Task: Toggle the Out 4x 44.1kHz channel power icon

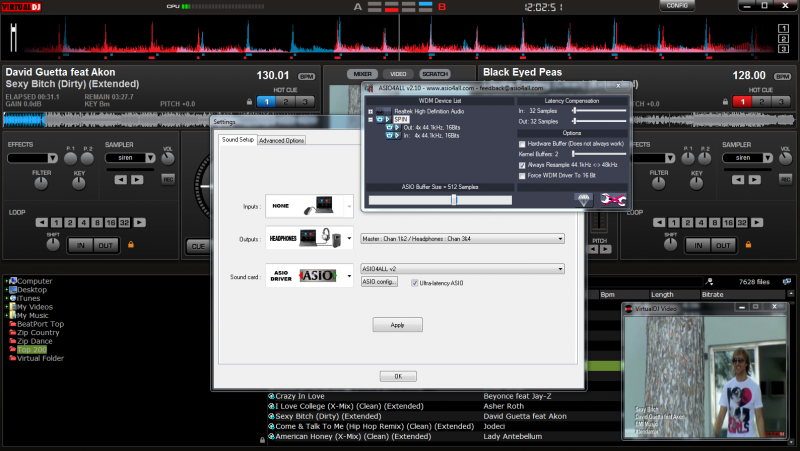Action: [x=389, y=128]
